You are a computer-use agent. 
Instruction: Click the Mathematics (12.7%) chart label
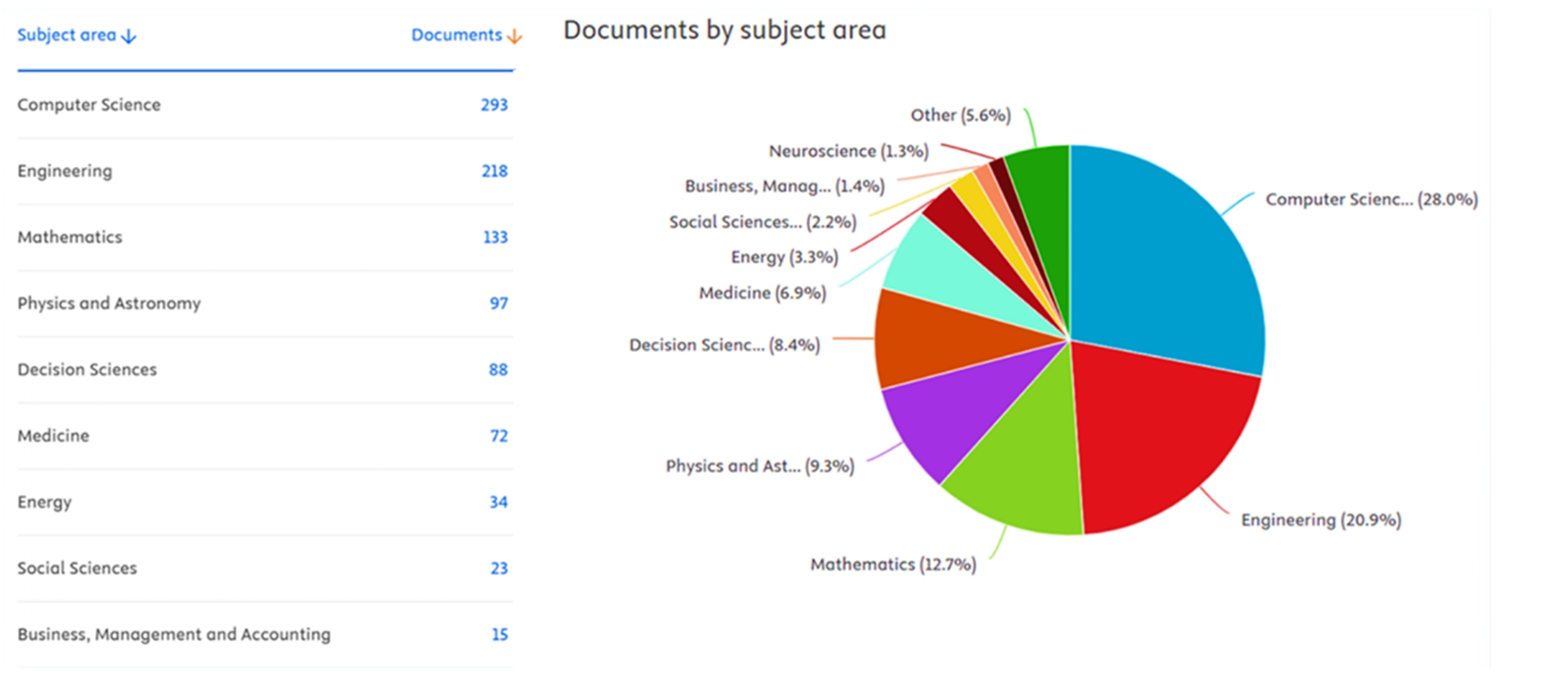tap(893, 564)
